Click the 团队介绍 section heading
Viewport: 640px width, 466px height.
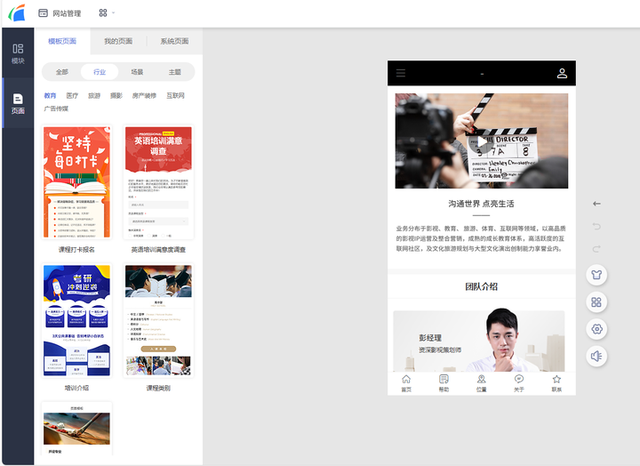481,286
